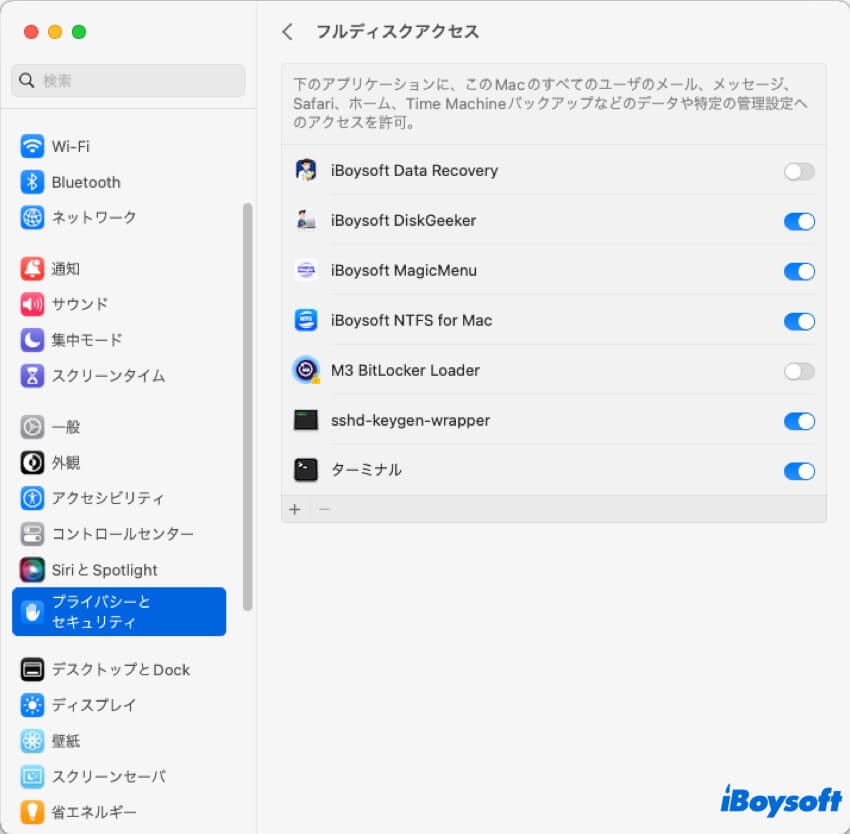Viewport: 850px width, 834px height.
Task: Remove app with the minus button
Action: 324,509
